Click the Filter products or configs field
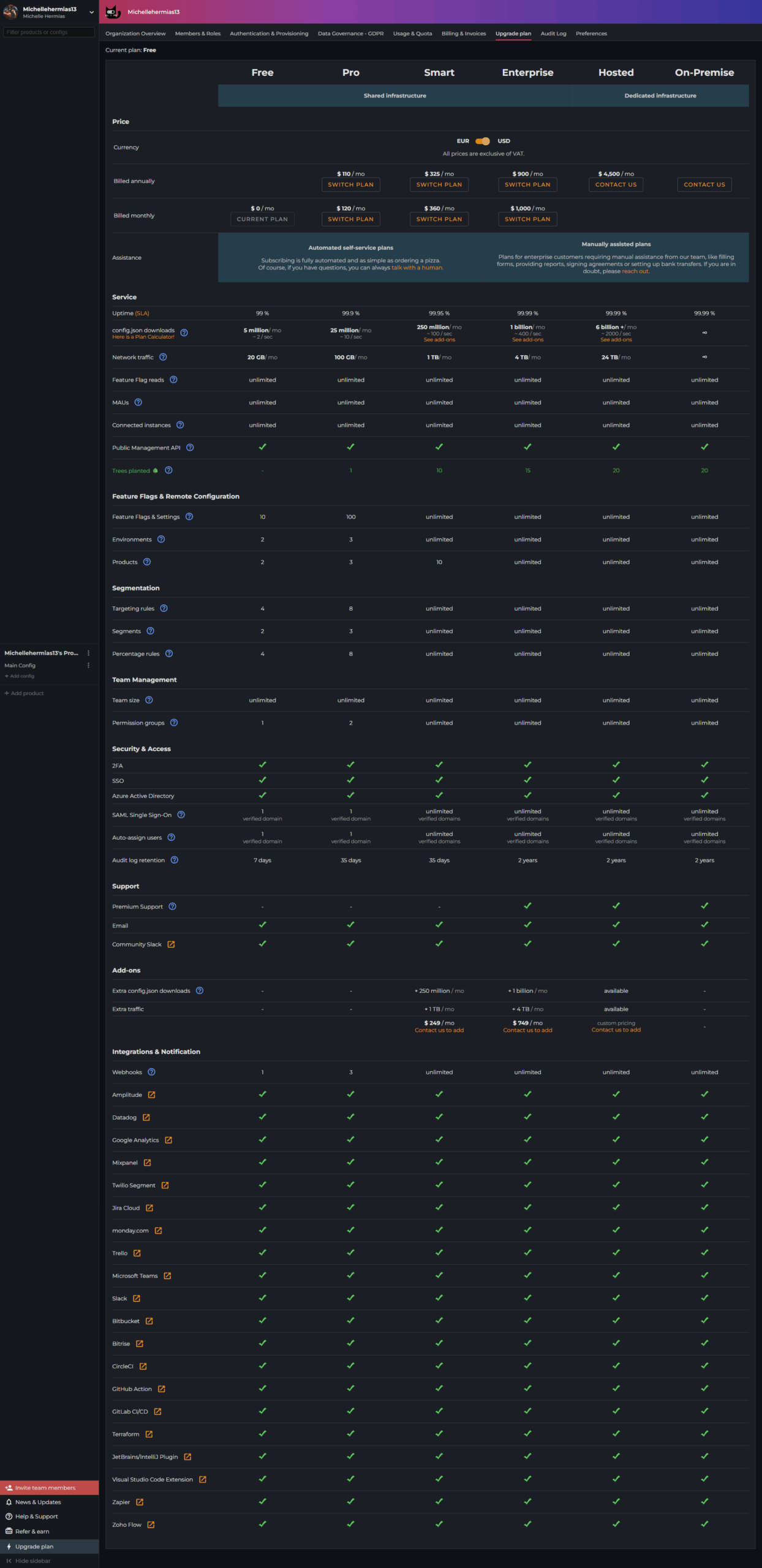 click(49, 32)
